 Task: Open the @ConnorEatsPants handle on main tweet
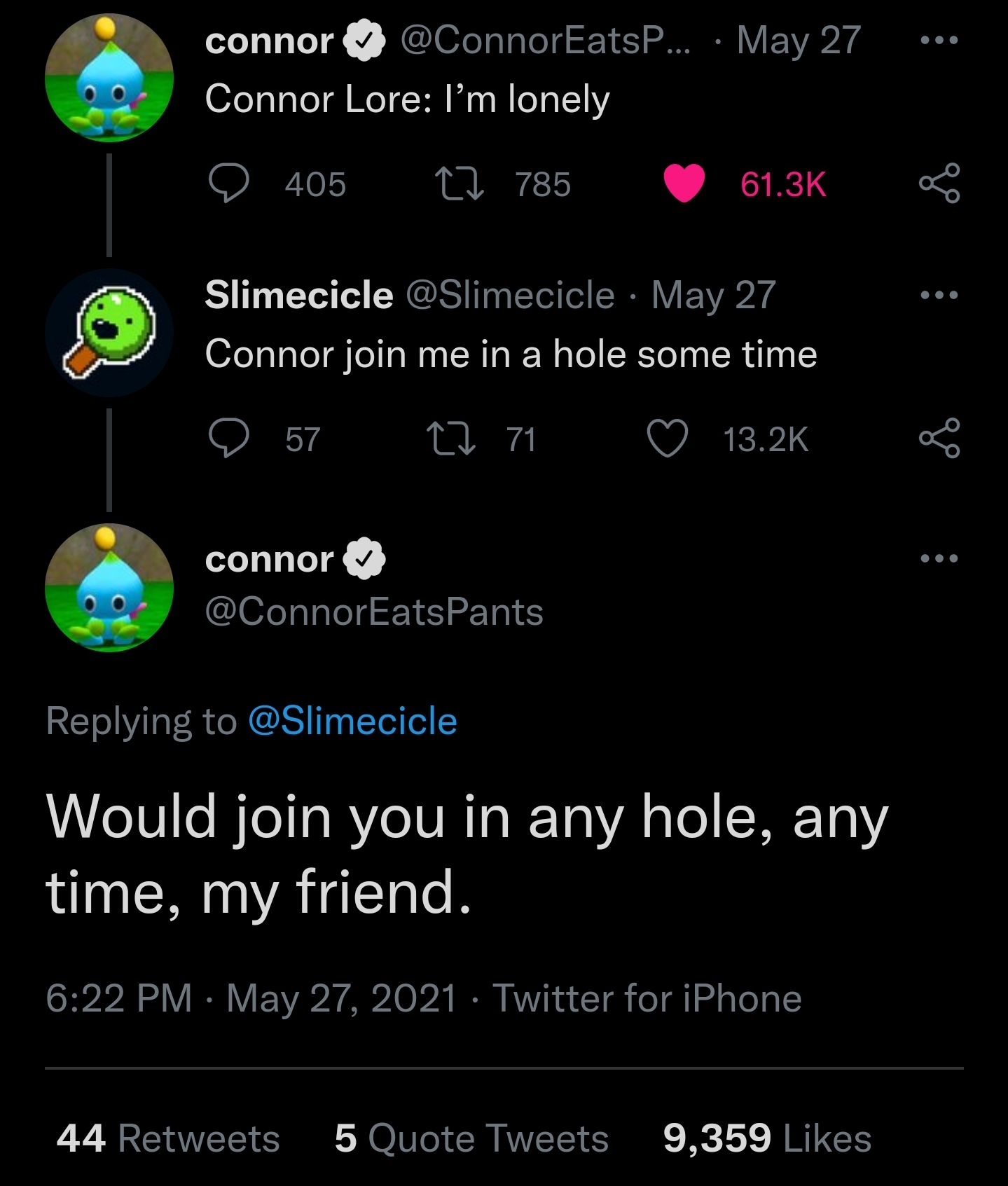[374, 612]
